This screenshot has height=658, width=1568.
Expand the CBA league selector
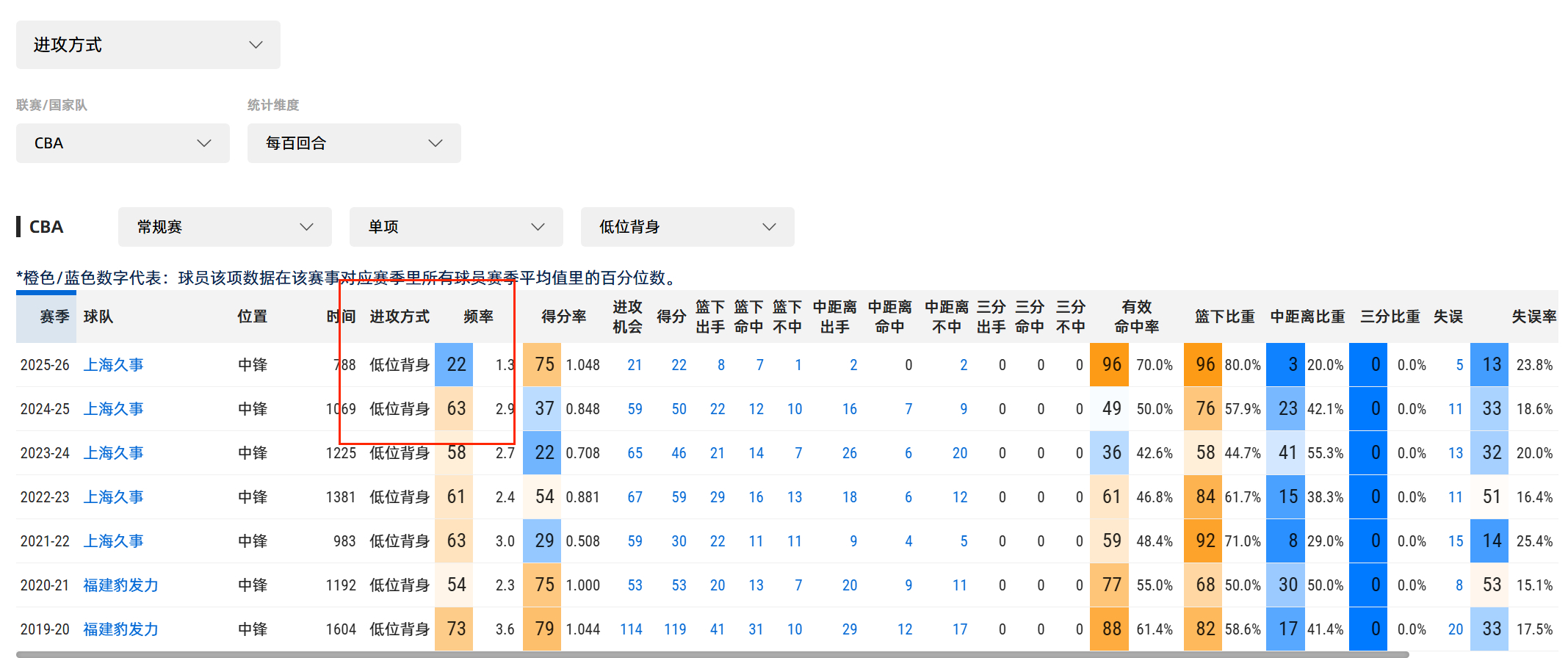click(x=123, y=143)
